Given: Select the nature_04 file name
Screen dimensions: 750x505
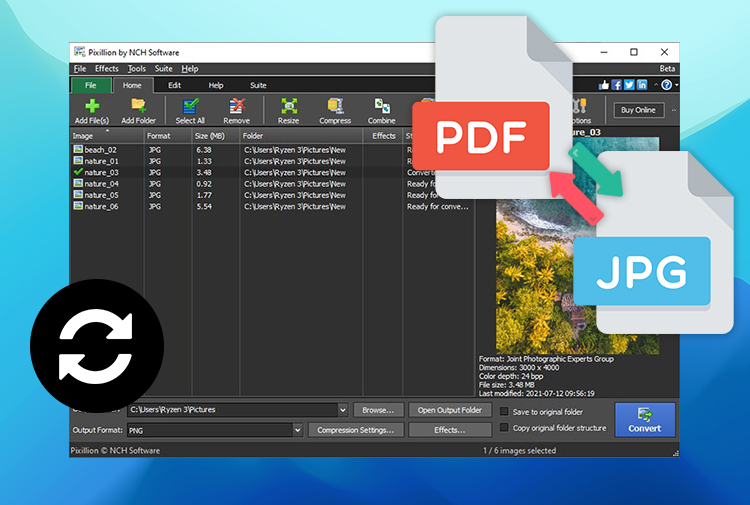Looking at the screenshot, I should pos(101,184).
